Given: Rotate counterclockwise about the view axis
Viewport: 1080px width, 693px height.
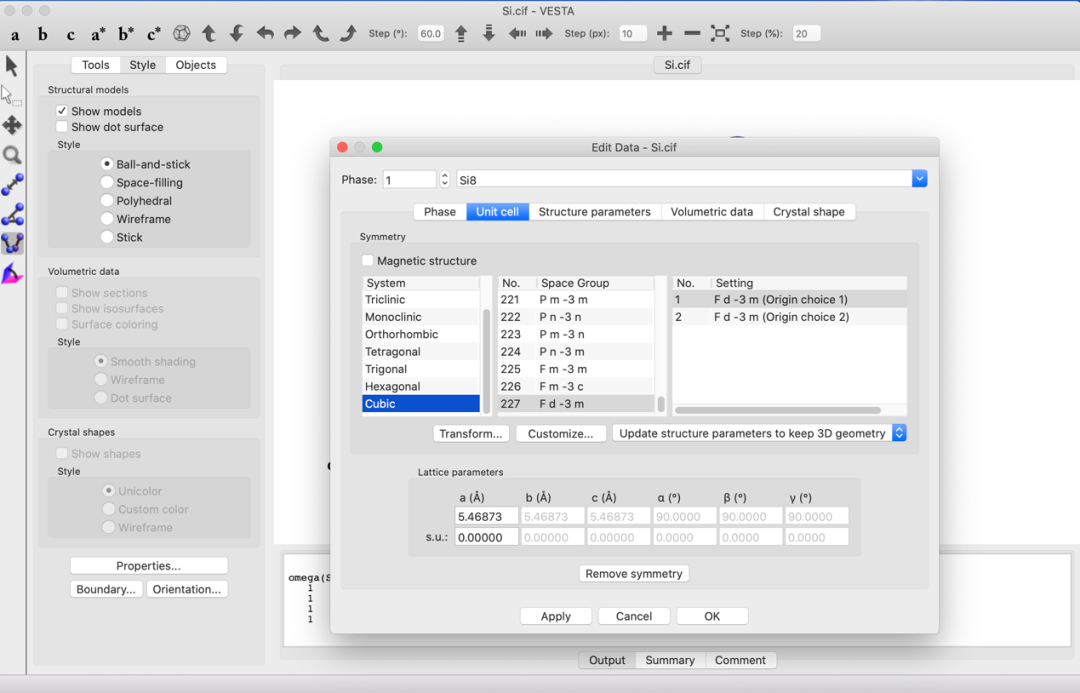Looking at the screenshot, I should point(320,33).
